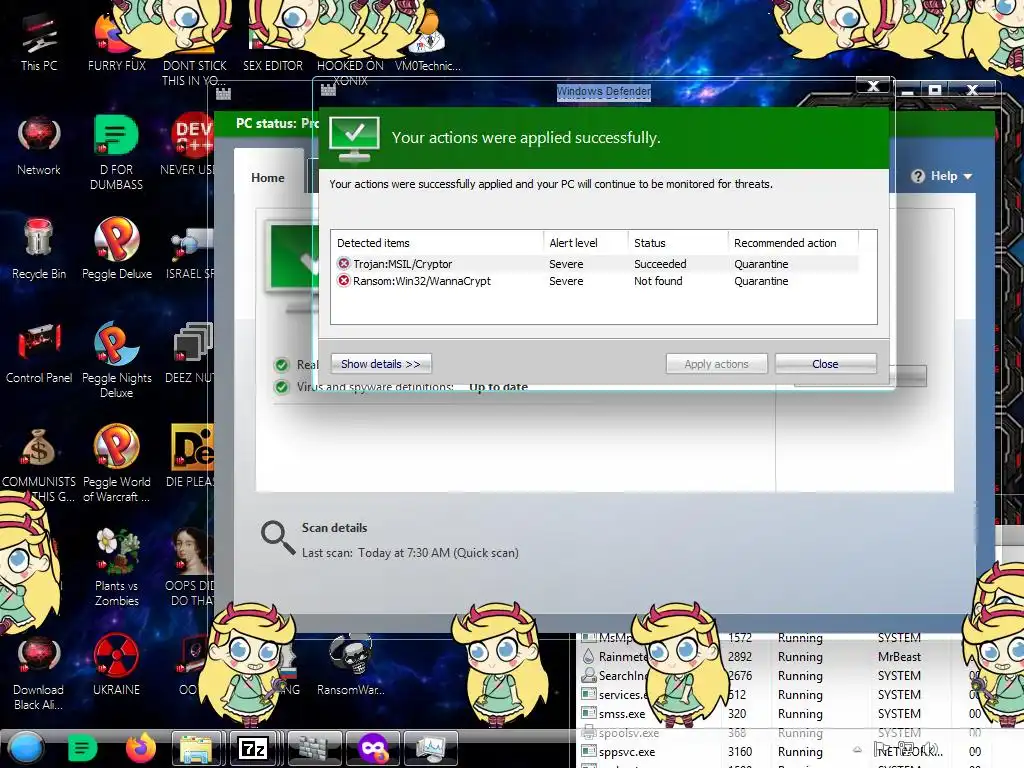The image size is (1024, 768).
Task: Click the Not found status cell
Action: [x=658, y=281]
